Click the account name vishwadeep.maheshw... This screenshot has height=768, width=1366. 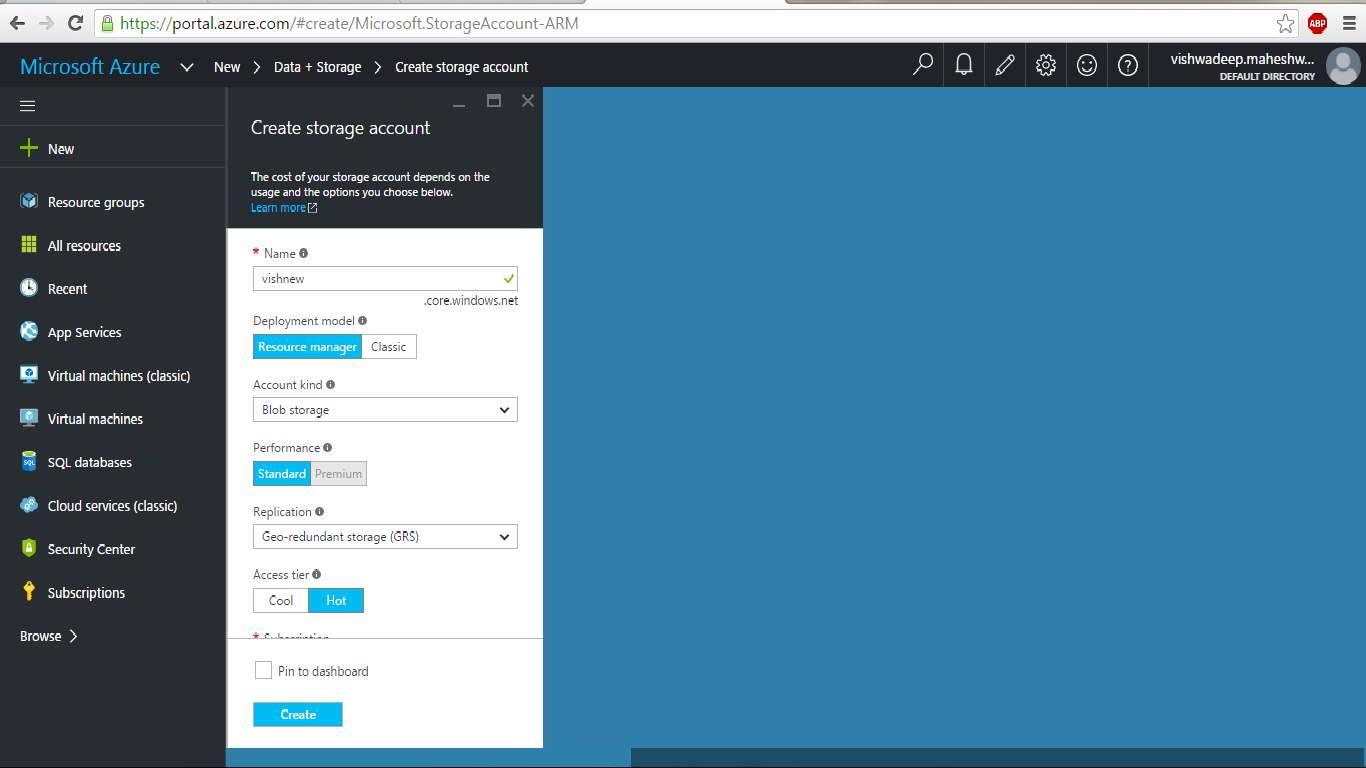point(1243,59)
